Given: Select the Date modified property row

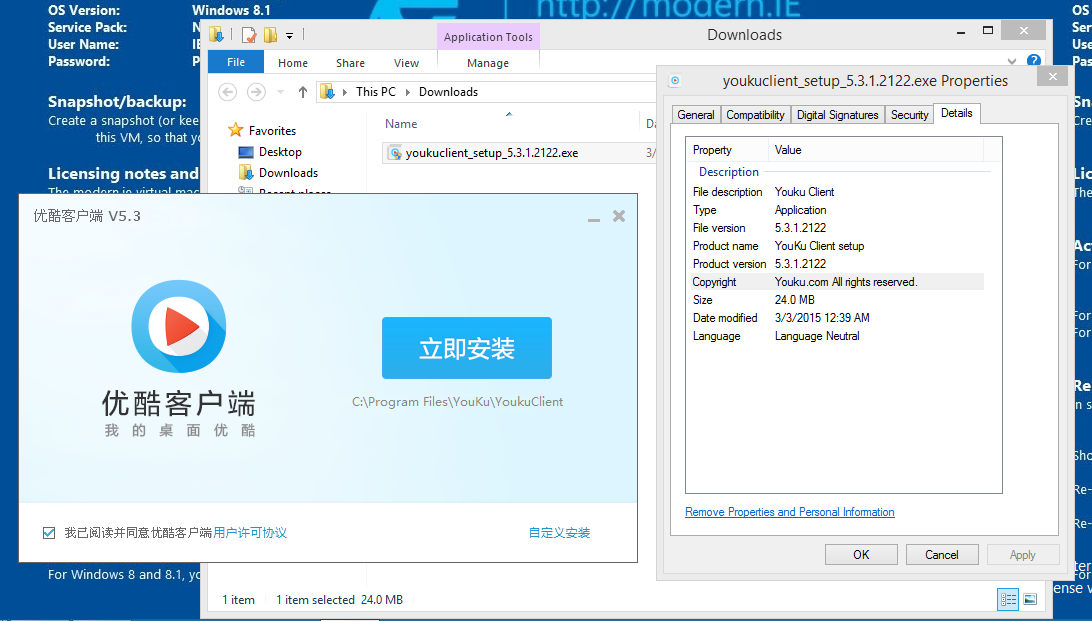Looking at the screenshot, I should pyautogui.click(x=836, y=318).
